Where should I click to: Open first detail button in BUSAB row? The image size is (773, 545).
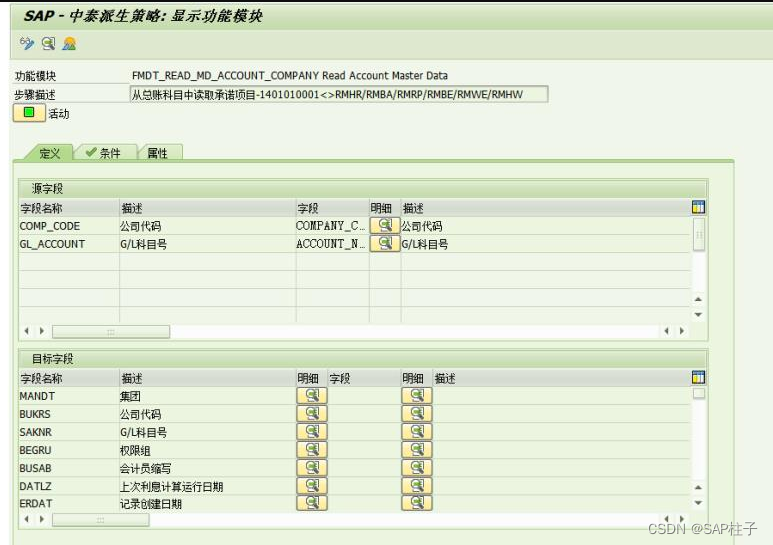(312, 467)
